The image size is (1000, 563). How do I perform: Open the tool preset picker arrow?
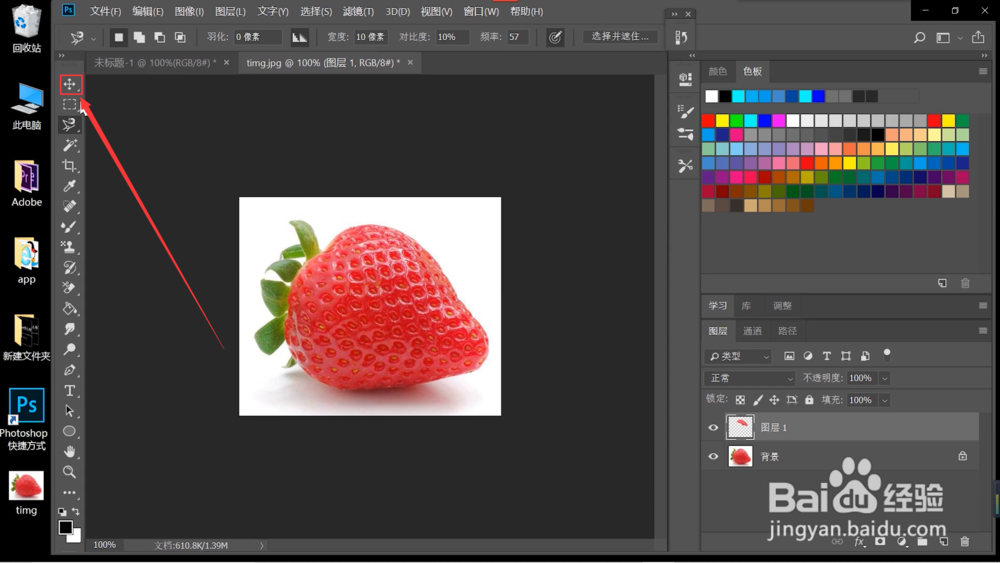[93, 38]
